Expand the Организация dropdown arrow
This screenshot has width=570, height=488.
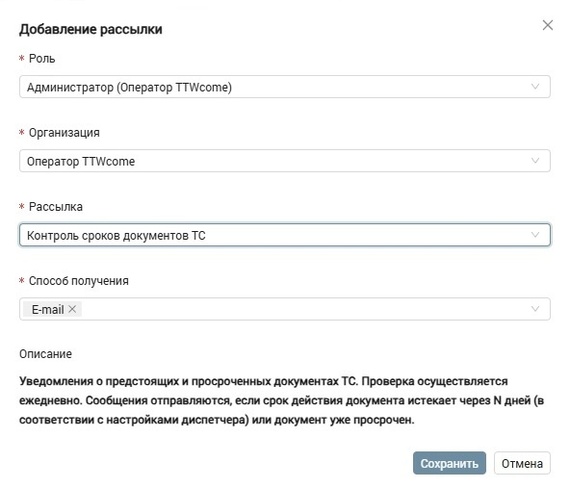coord(535,161)
